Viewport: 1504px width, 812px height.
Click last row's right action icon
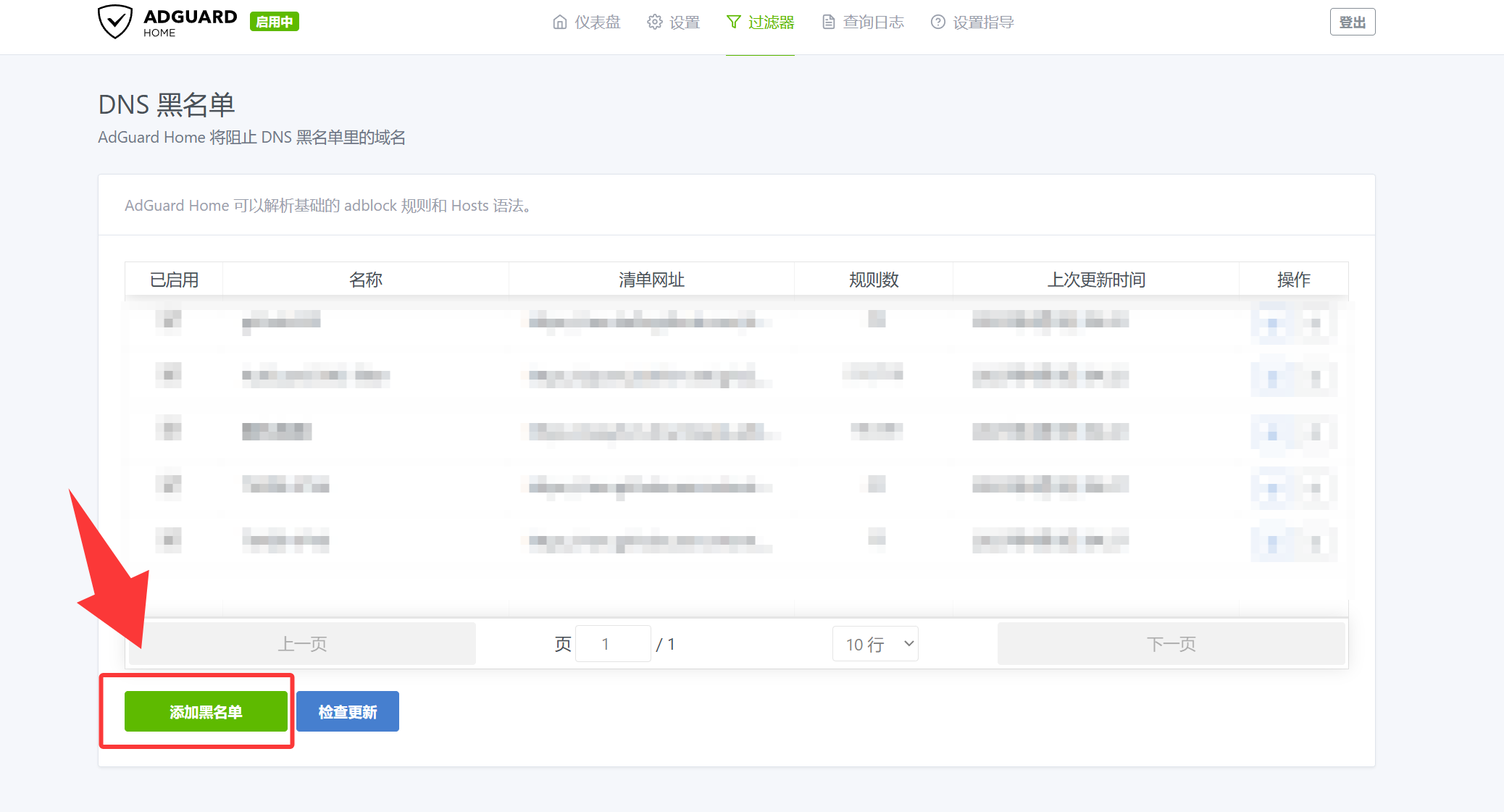point(1316,543)
